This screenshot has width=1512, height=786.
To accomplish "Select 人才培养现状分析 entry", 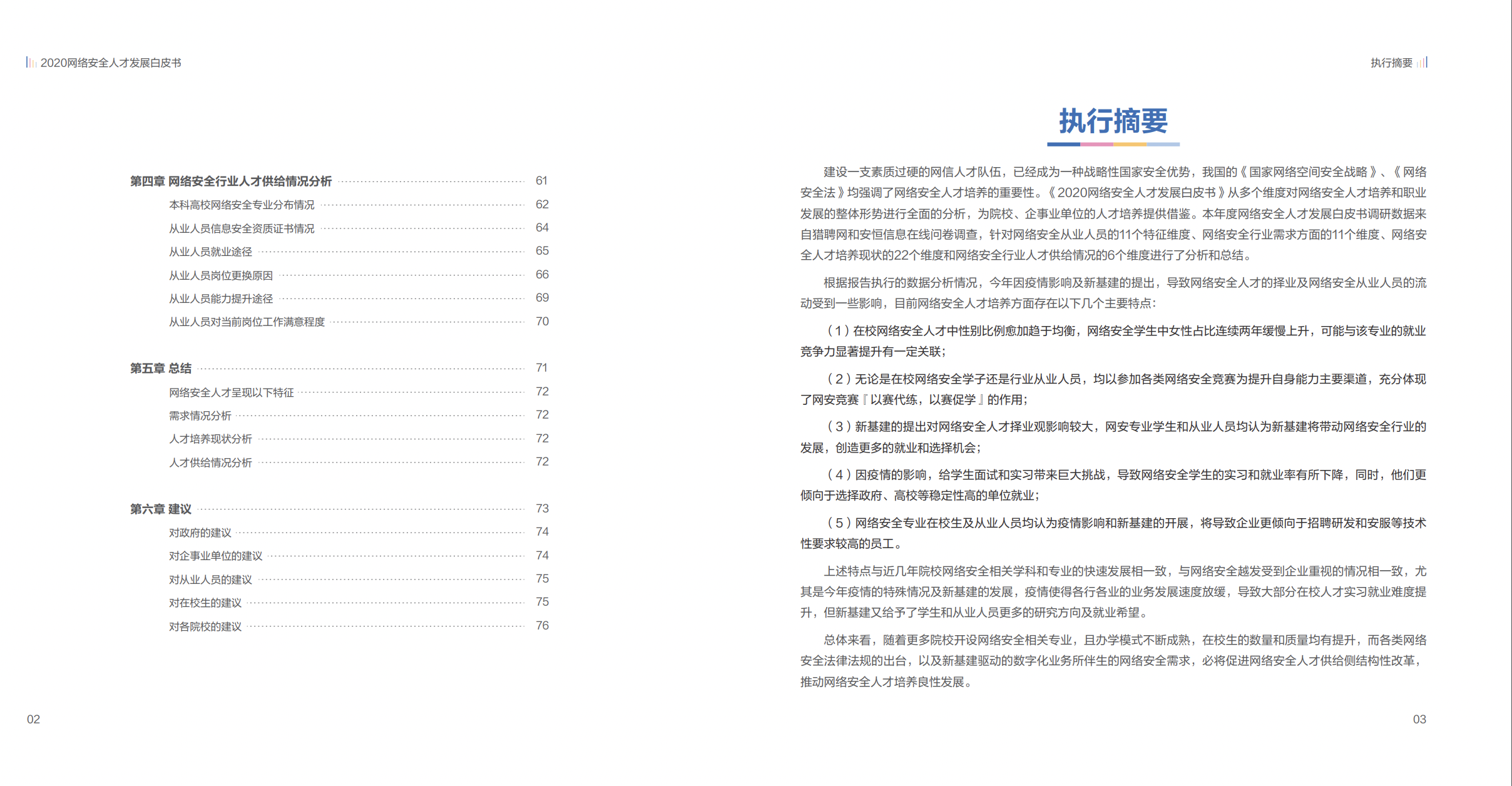I will 210,438.
